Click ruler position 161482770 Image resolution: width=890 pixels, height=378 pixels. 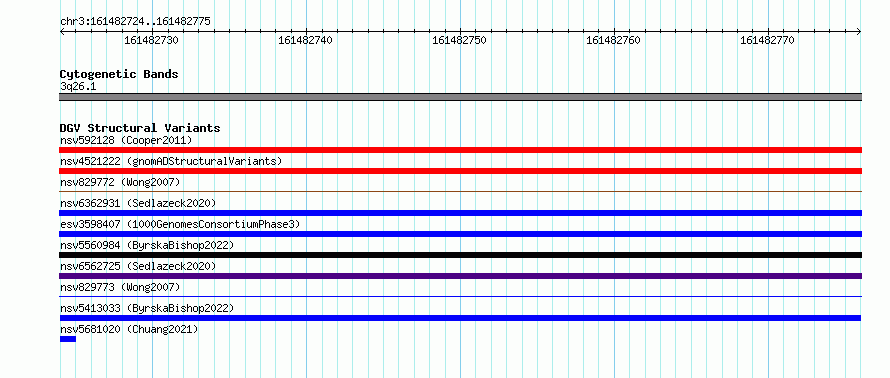click(x=767, y=40)
